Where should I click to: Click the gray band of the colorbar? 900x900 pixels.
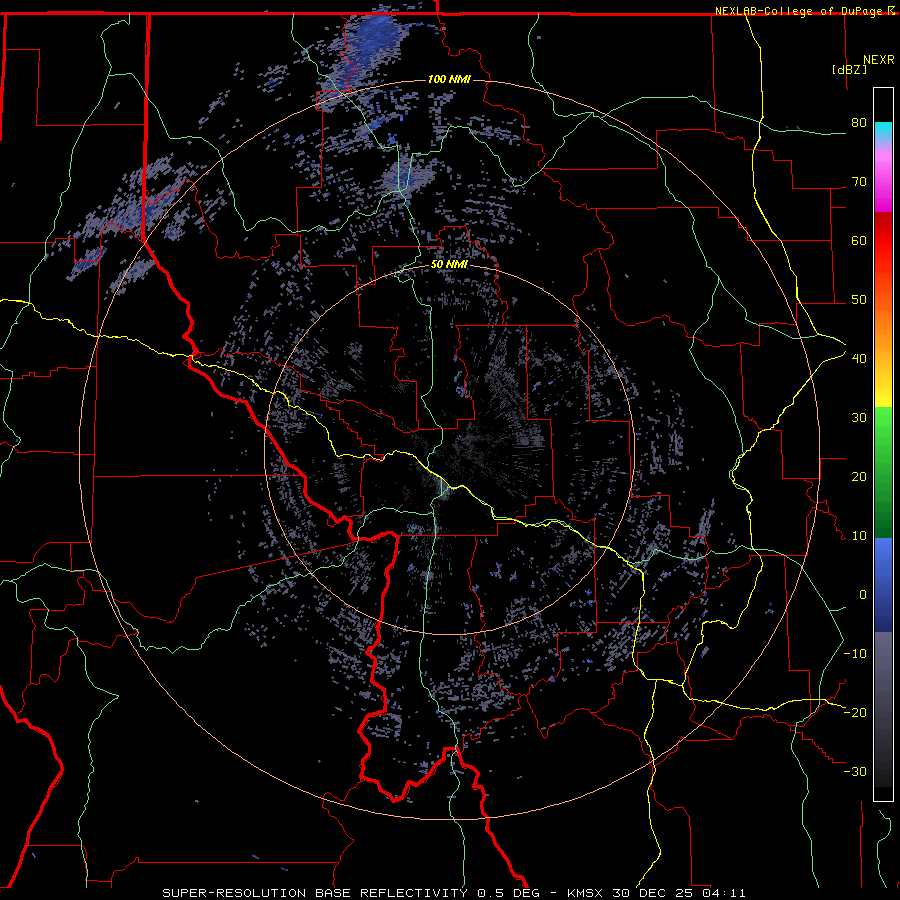coord(883,709)
